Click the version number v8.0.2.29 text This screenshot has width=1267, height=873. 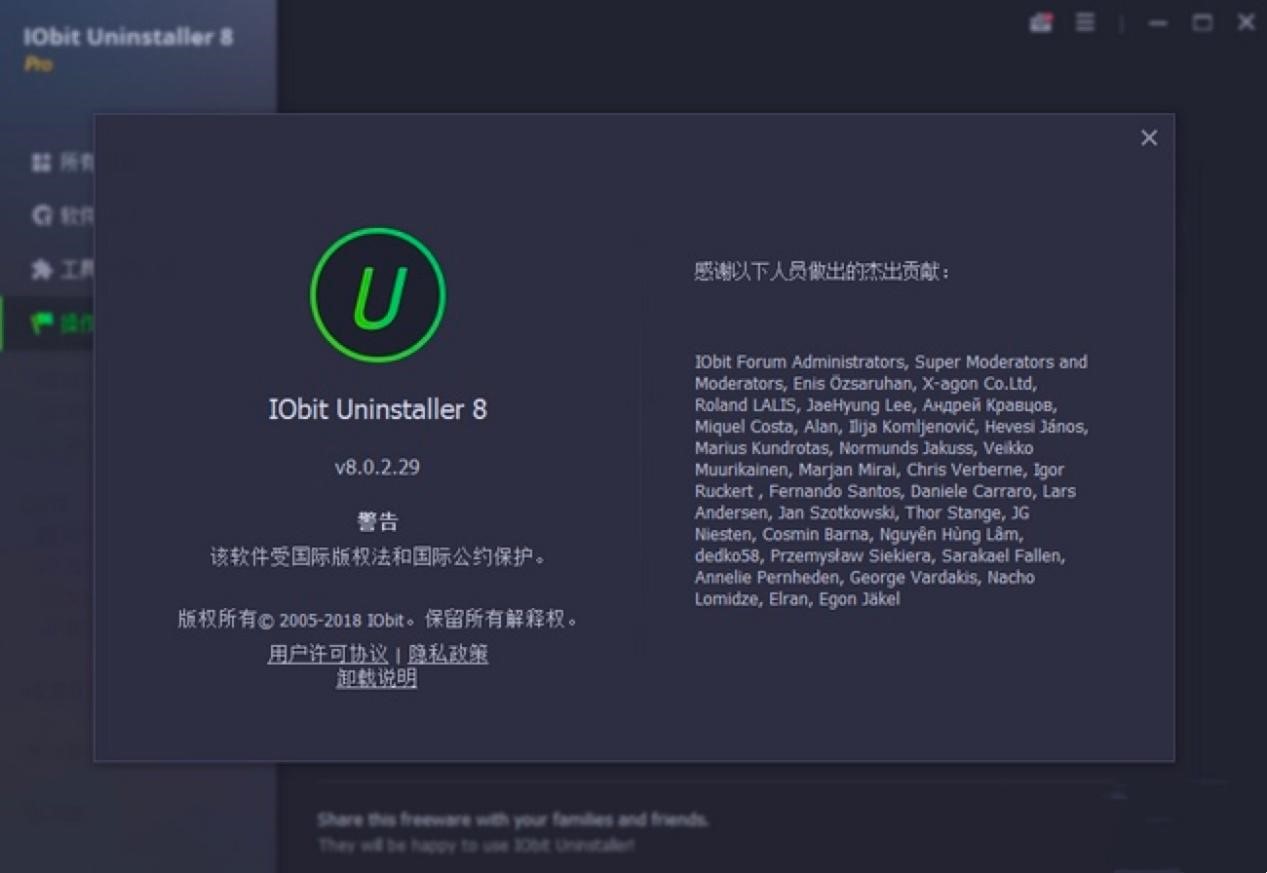click(375, 466)
